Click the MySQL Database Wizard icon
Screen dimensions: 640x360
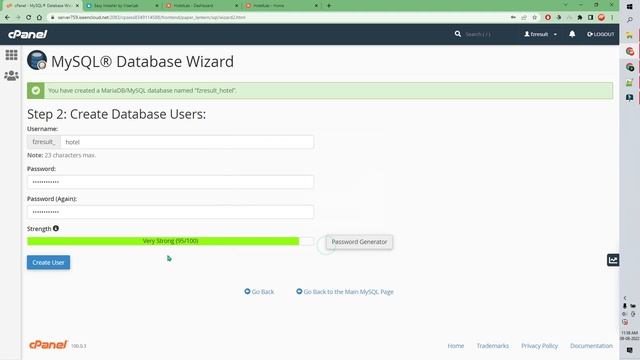pos(37,60)
